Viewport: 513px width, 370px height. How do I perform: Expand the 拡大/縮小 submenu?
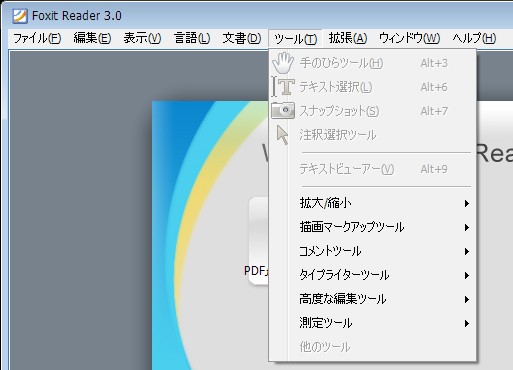pyautogui.click(x=372, y=203)
